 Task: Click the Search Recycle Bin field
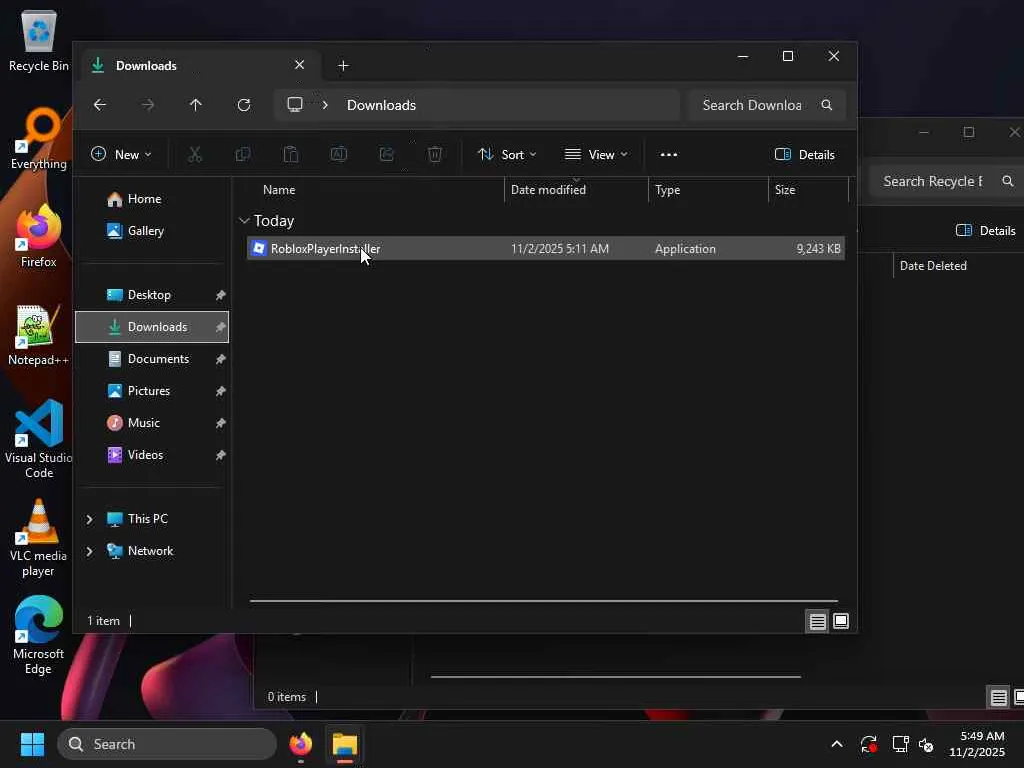coord(947,182)
